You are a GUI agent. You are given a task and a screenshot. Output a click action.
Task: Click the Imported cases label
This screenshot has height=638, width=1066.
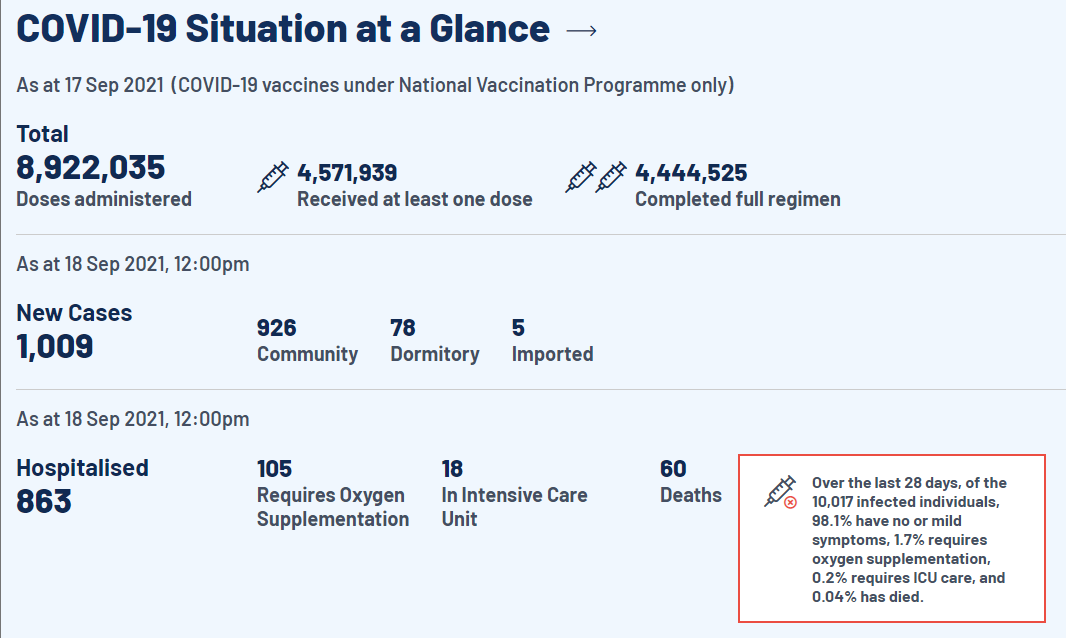point(552,354)
